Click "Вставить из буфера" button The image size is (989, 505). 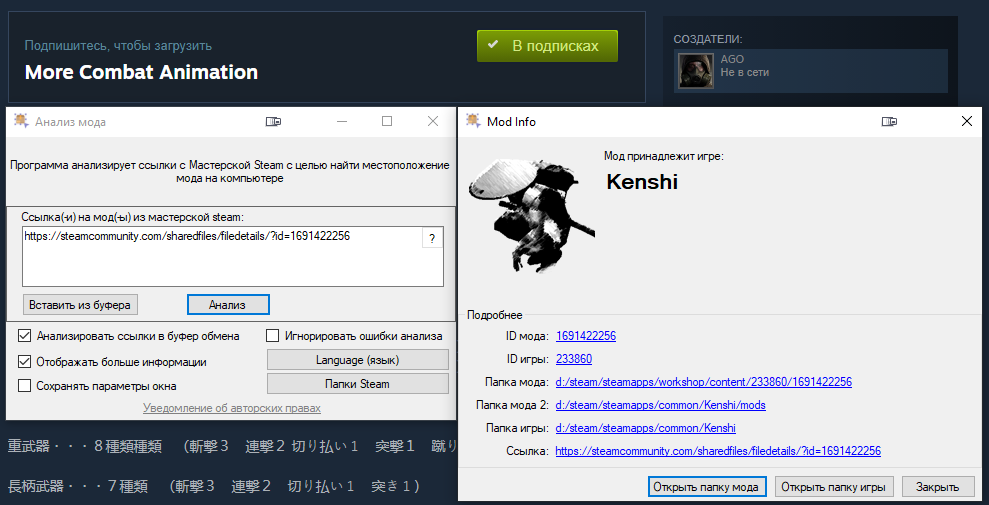click(80, 305)
